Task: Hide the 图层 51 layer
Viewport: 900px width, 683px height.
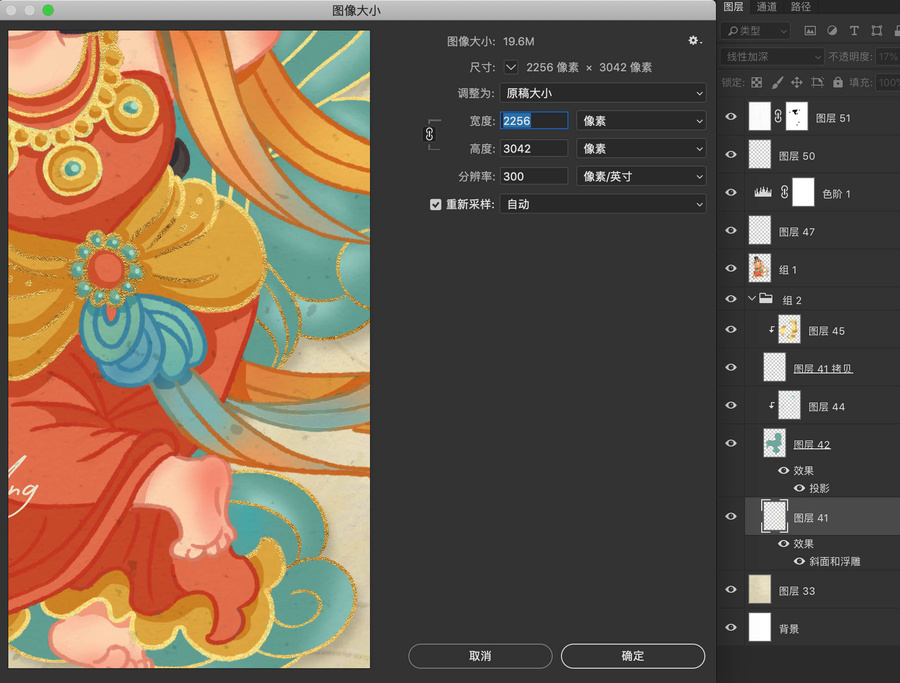Action: [731, 117]
